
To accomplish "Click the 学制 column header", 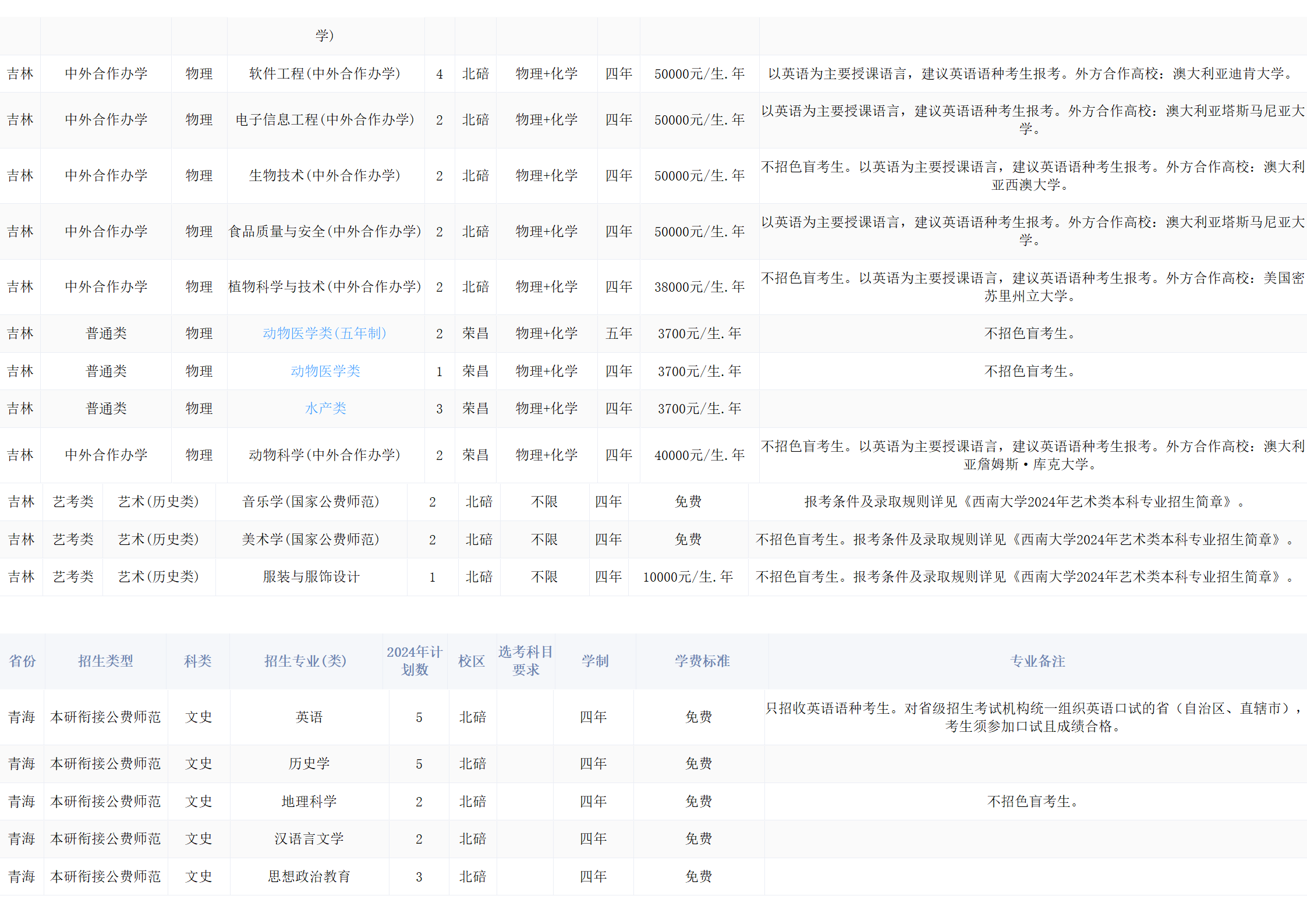I will 595,661.
